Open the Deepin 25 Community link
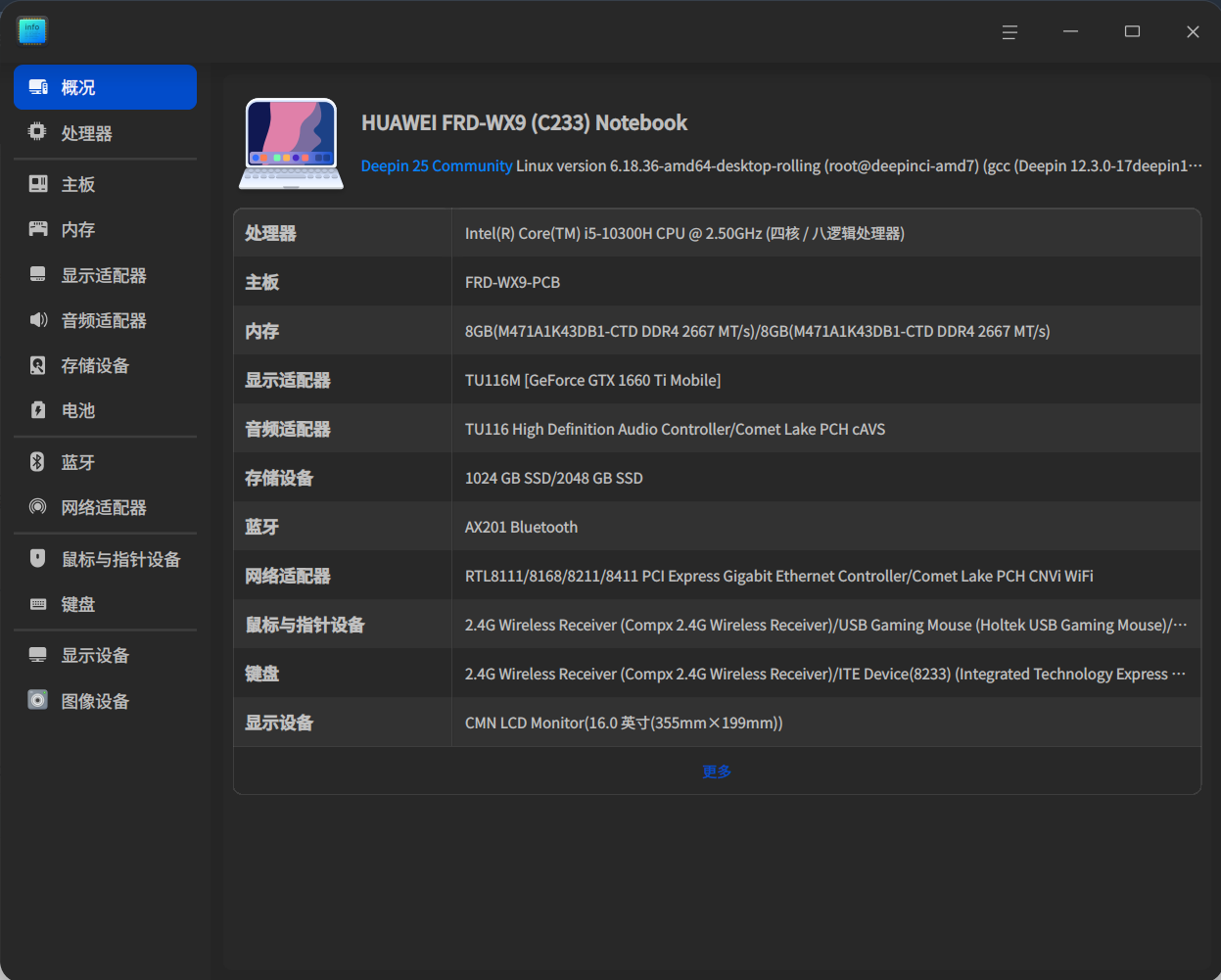 tap(437, 165)
